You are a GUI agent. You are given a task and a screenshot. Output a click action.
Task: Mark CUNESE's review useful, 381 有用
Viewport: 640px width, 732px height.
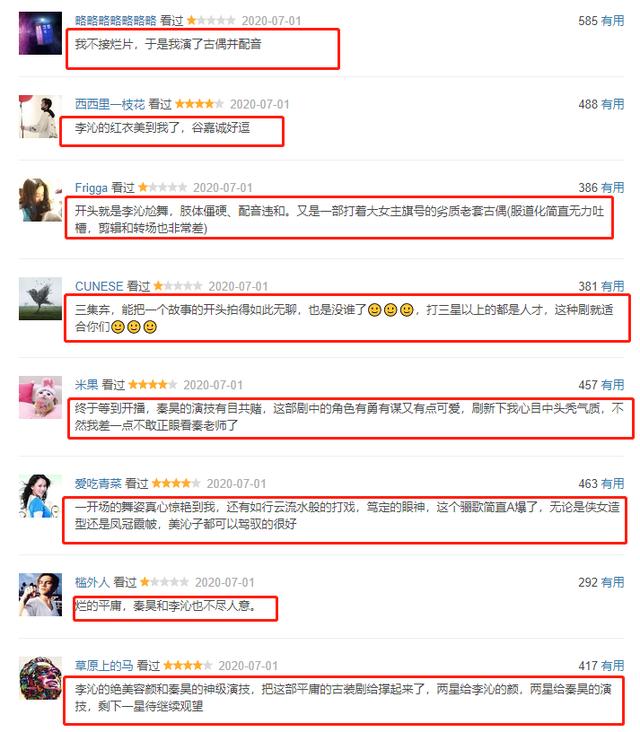[612, 286]
